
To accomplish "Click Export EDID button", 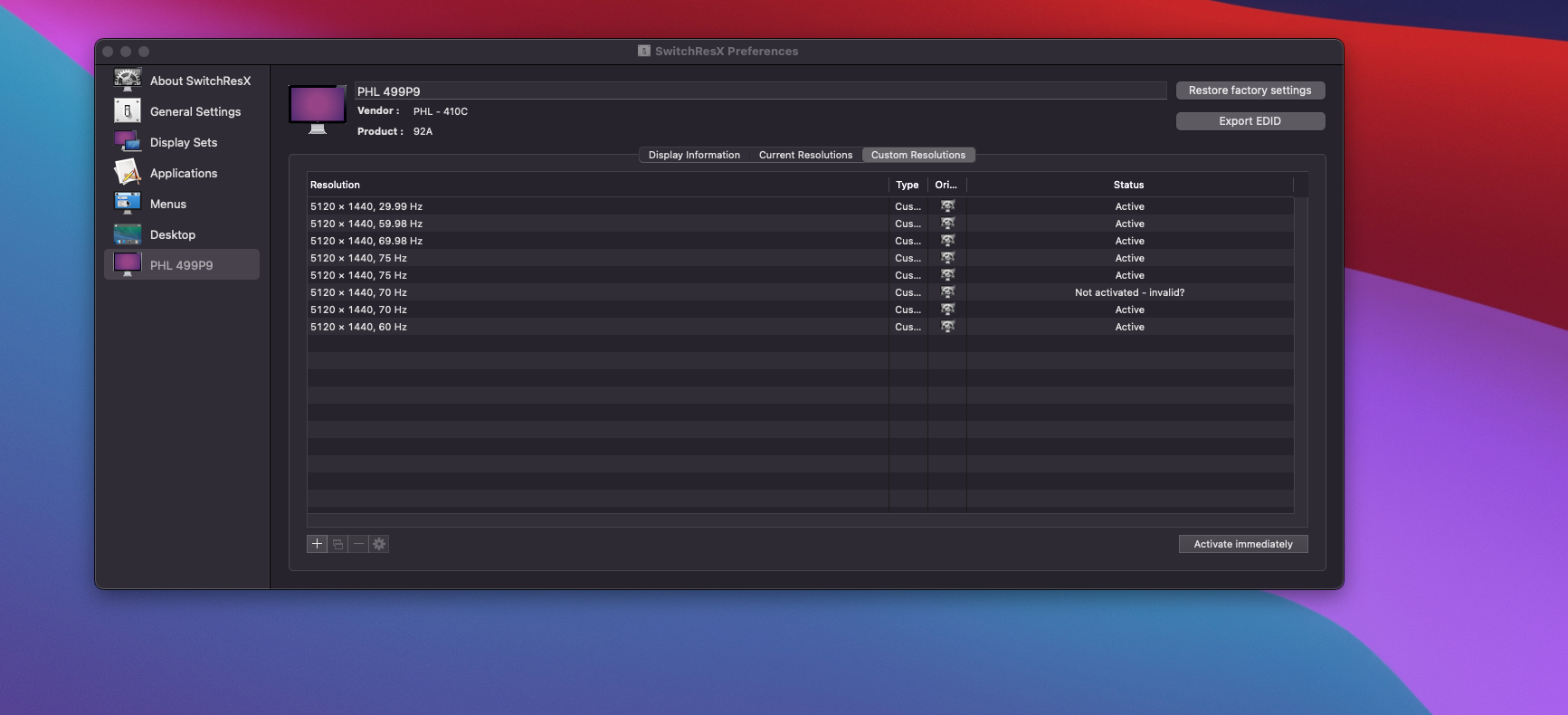I will [x=1250, y=121].
